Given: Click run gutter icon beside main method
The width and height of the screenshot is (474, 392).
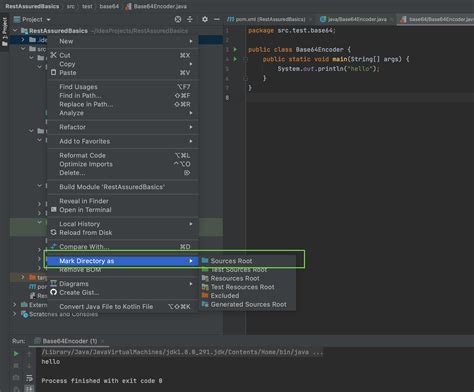Looking at the screenshot, I should 235,59.
